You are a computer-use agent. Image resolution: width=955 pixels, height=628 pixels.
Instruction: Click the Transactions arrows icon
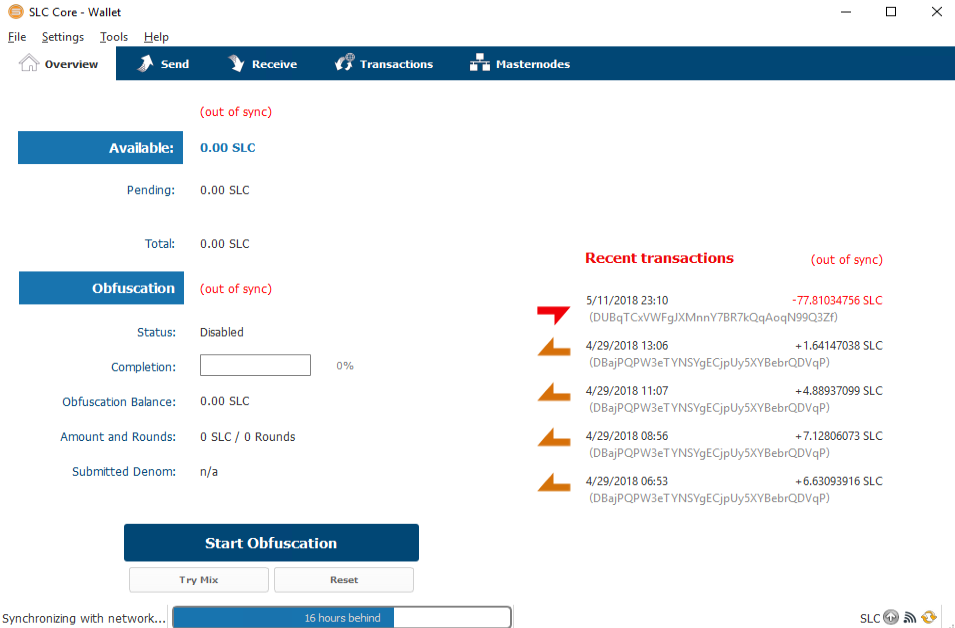344,63
